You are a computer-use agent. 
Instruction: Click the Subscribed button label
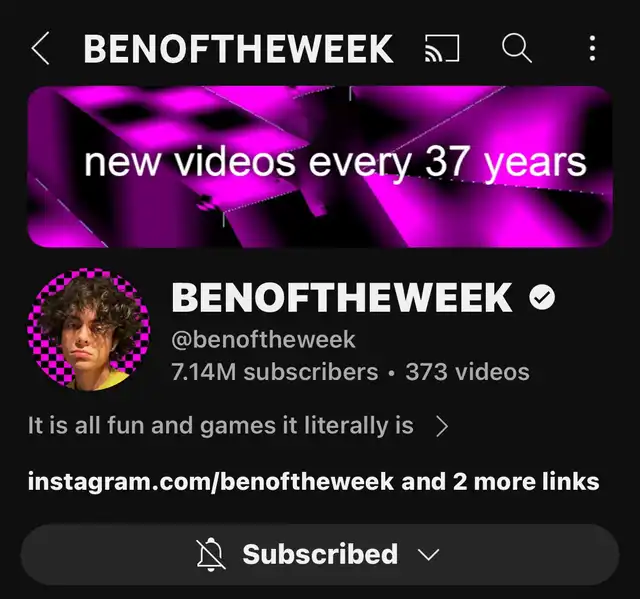click(320, 554)
